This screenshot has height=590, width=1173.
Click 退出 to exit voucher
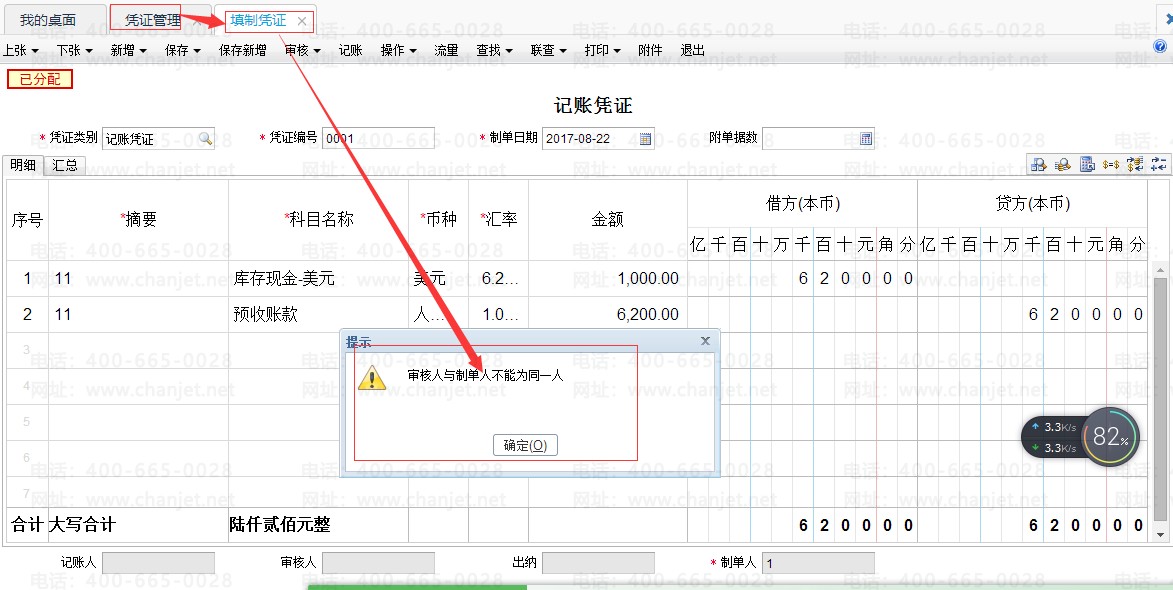pyautogui.click(x=693, y=50)
